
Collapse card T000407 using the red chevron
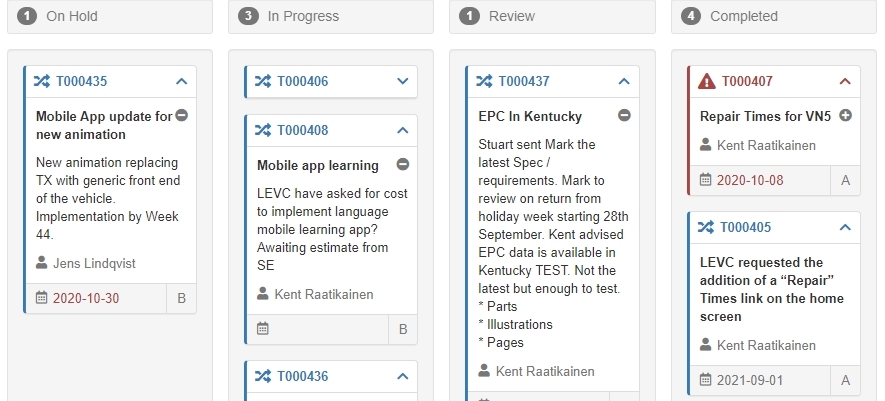[845, 81]
